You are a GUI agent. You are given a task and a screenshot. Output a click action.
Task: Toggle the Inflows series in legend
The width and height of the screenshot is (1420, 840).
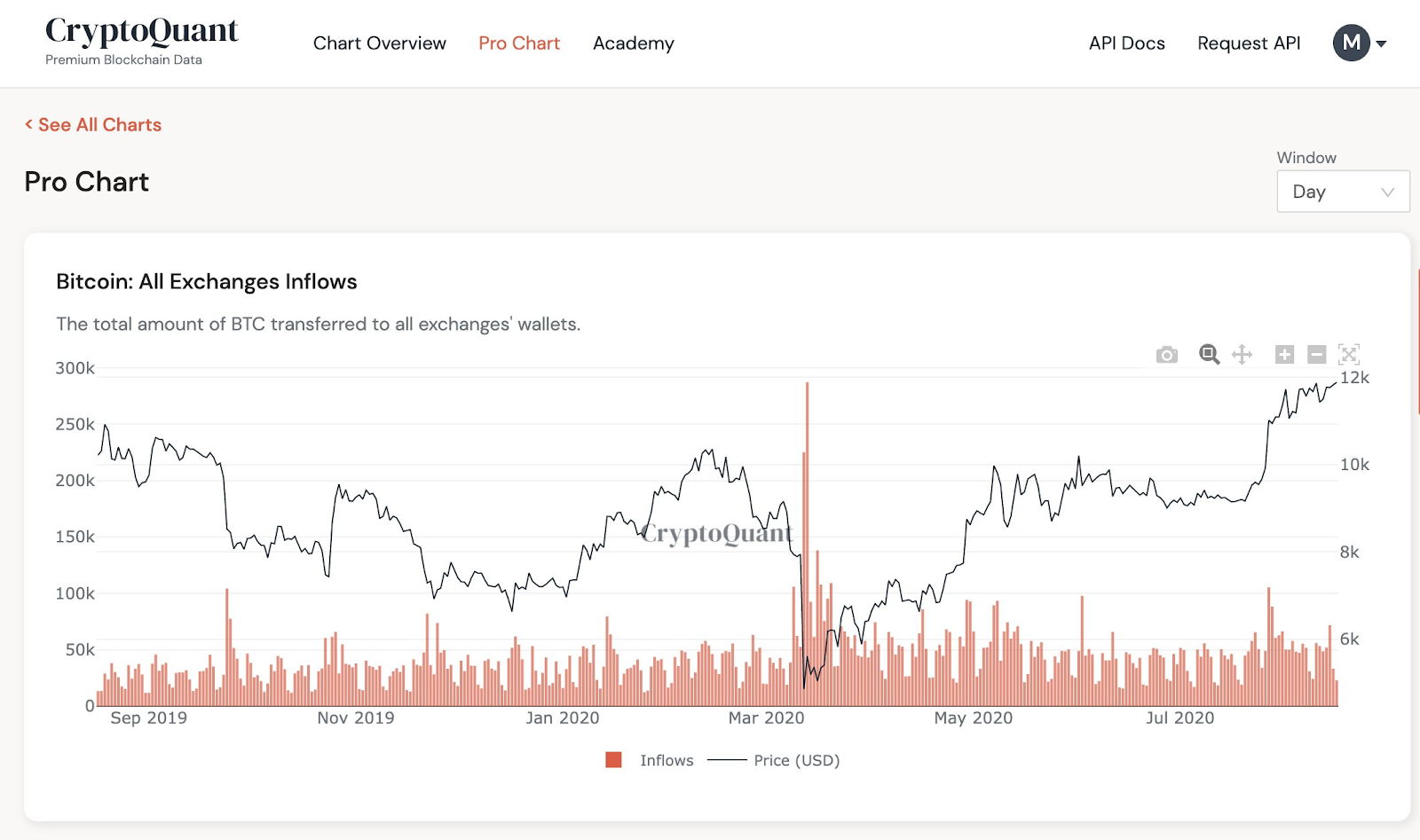pyautogui.click(x=666, y=760)
